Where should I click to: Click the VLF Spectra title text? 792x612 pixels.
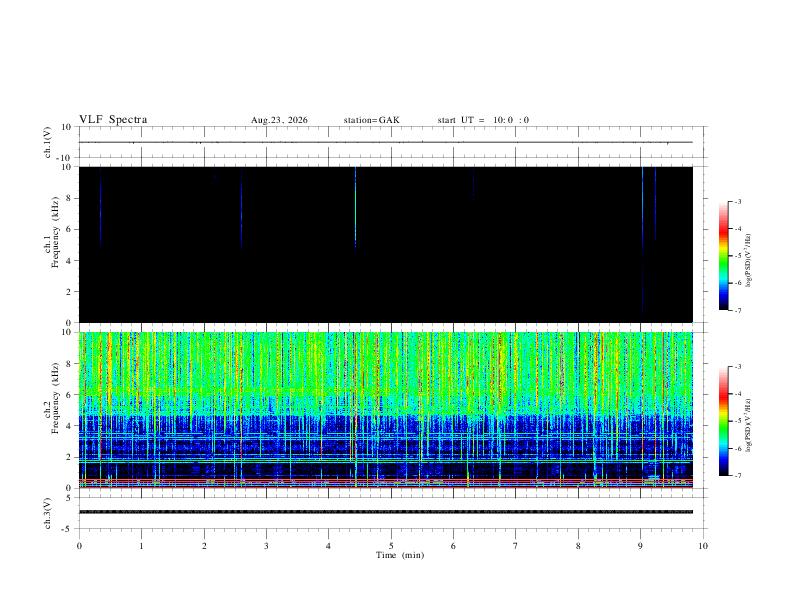[113, 120]
